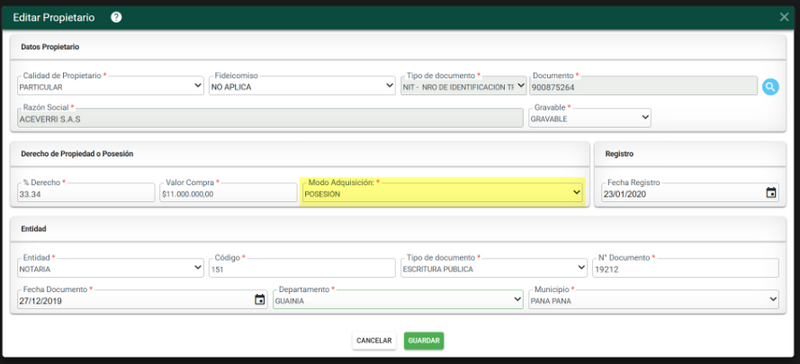800x364 pixels.
Task: Click the Código field 151
Action: (302, 268)
